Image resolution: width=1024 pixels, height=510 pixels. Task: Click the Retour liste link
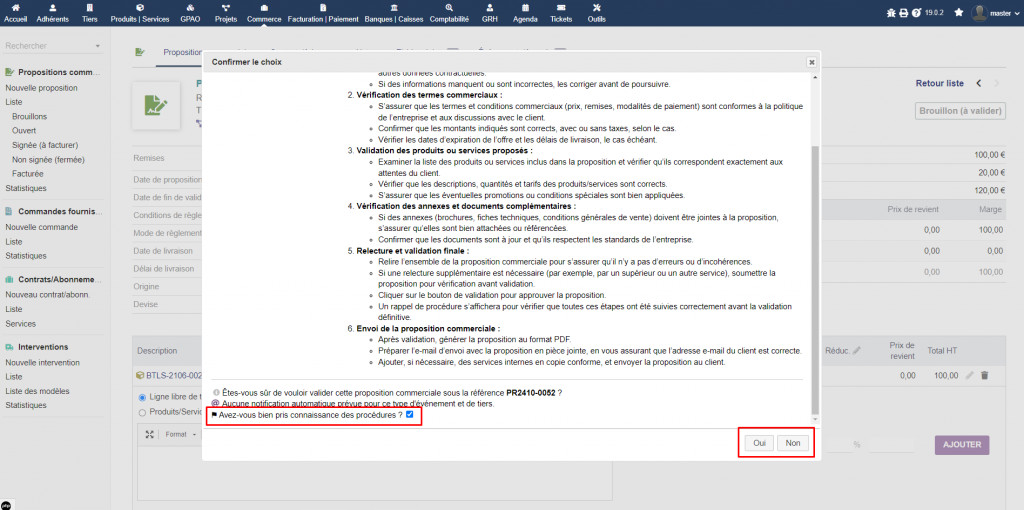pyautogui.click(x=940, y=83)
